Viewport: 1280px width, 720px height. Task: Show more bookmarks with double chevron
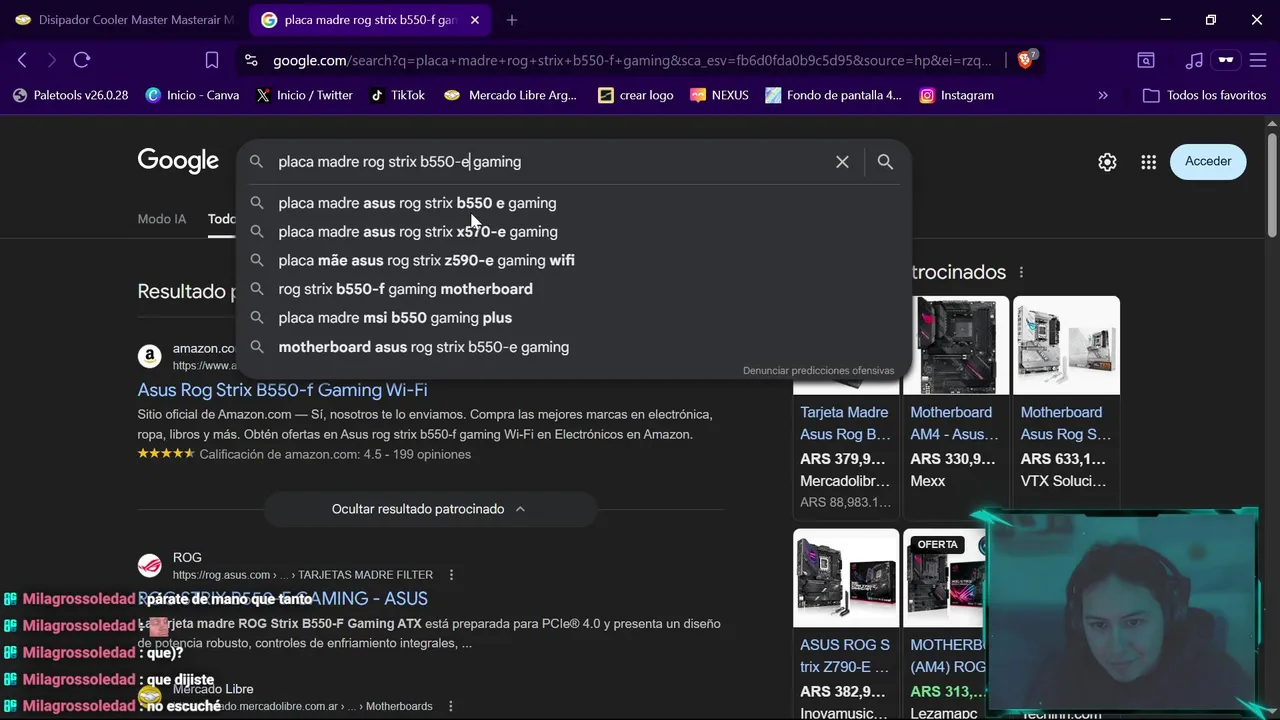tap(1103, 95)
